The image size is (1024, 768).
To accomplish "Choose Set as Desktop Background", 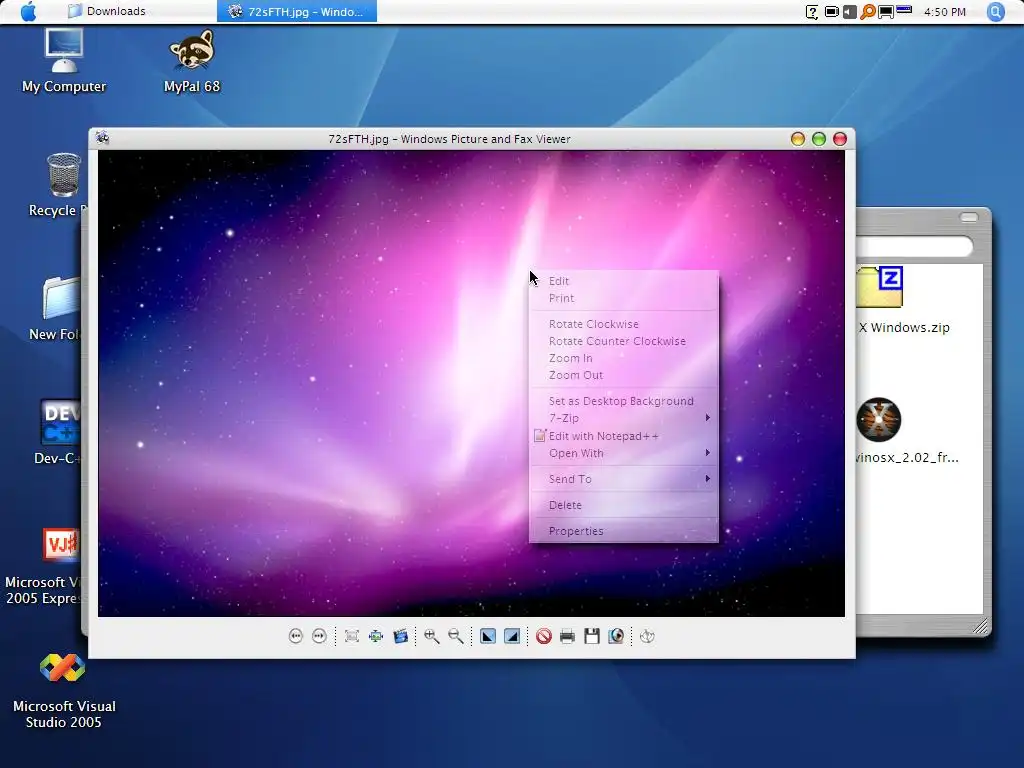I will [624, 401].
